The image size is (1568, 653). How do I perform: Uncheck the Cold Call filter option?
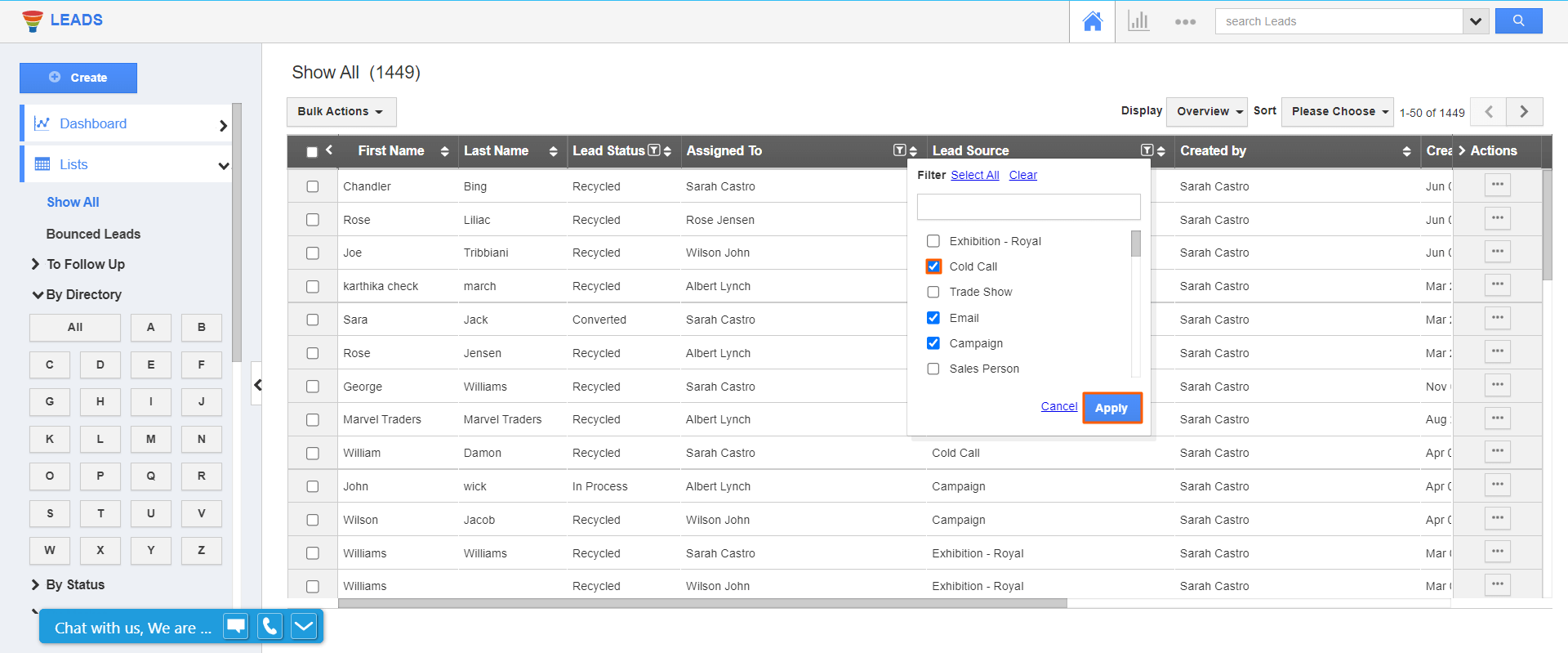pos(933,266)
